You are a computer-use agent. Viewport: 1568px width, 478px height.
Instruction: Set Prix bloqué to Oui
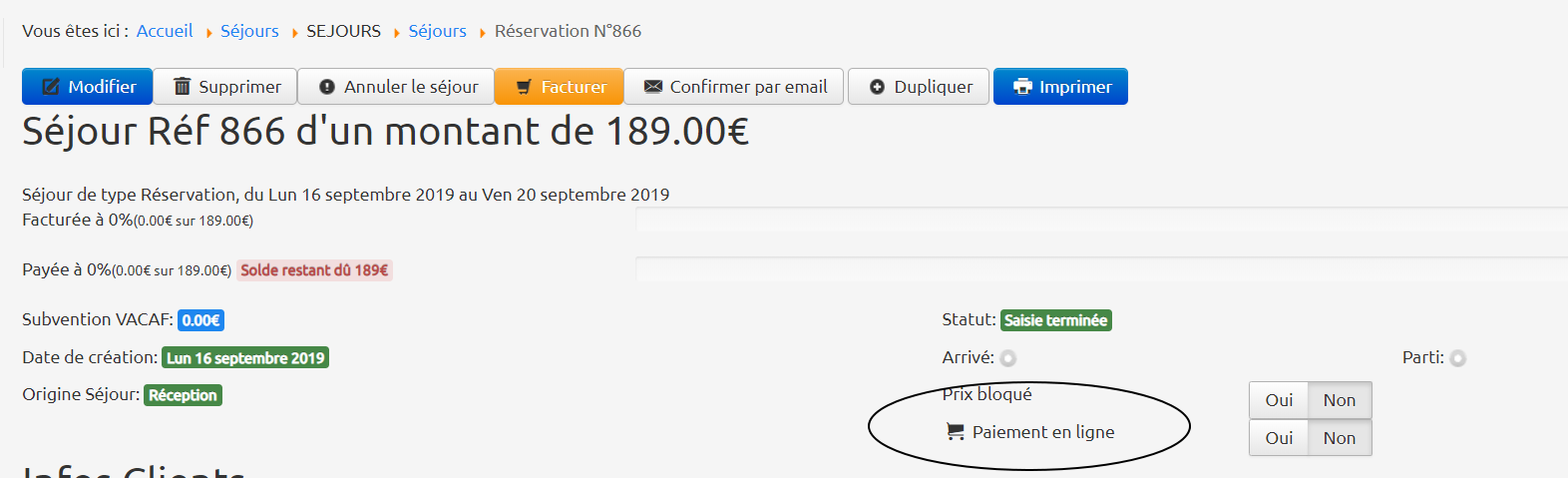coord(1279,400)
